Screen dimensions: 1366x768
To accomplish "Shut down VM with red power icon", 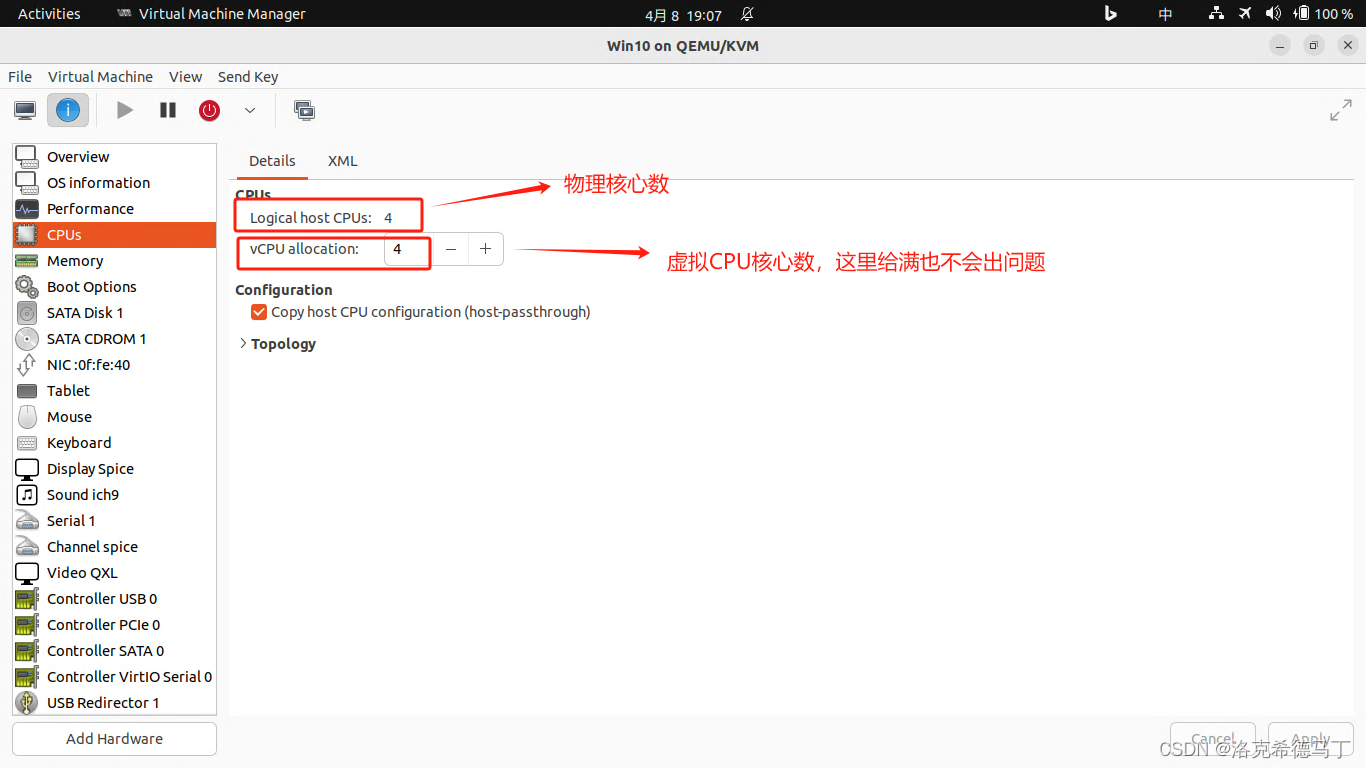I will [x=209, y=110].
